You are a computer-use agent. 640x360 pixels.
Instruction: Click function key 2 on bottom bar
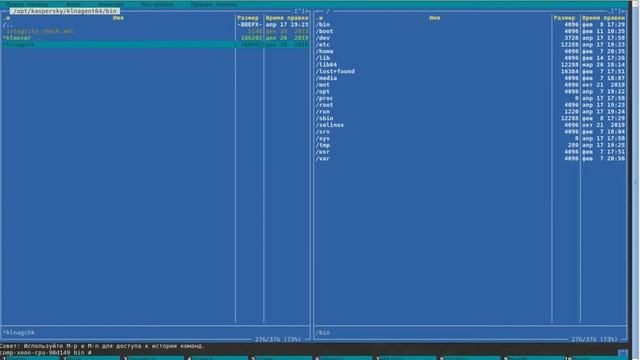pos(94,358)
